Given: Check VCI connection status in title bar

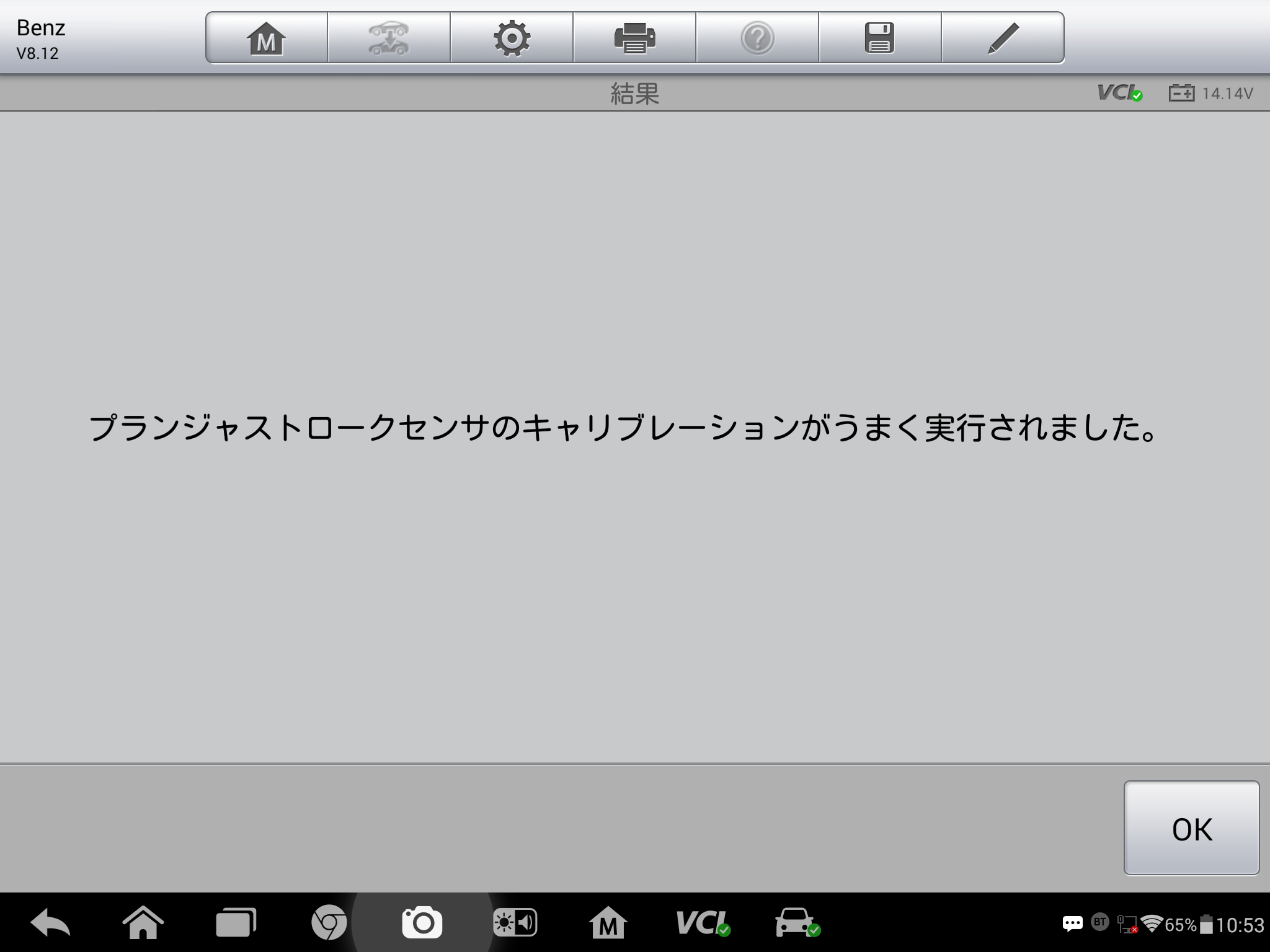Looking at the screenshot, I should pyautogui.click(x=1119, y=94).
